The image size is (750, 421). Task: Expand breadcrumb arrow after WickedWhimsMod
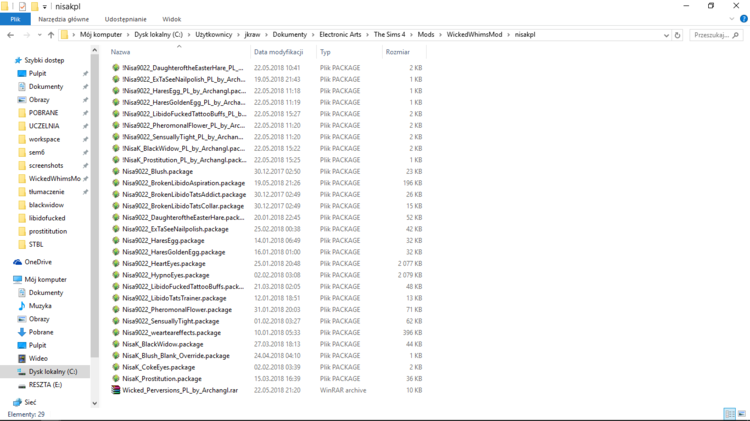pos(508,34)
